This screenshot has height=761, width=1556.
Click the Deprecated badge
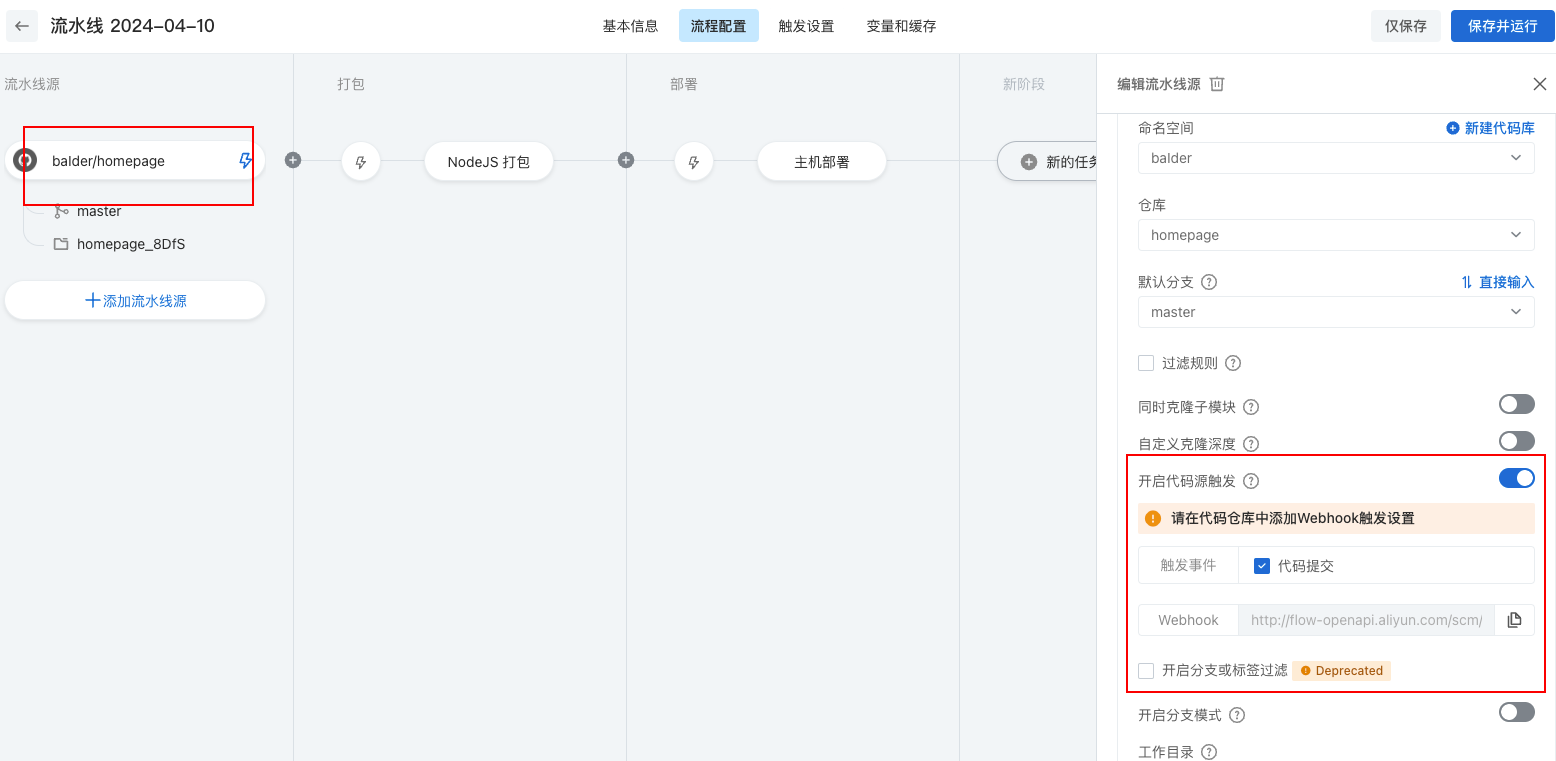pos(1341,671)
